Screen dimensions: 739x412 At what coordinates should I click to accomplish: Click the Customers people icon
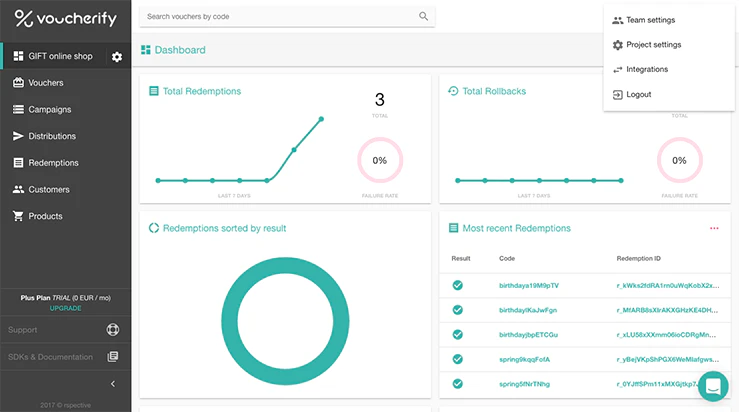click(x=18, y=189)
